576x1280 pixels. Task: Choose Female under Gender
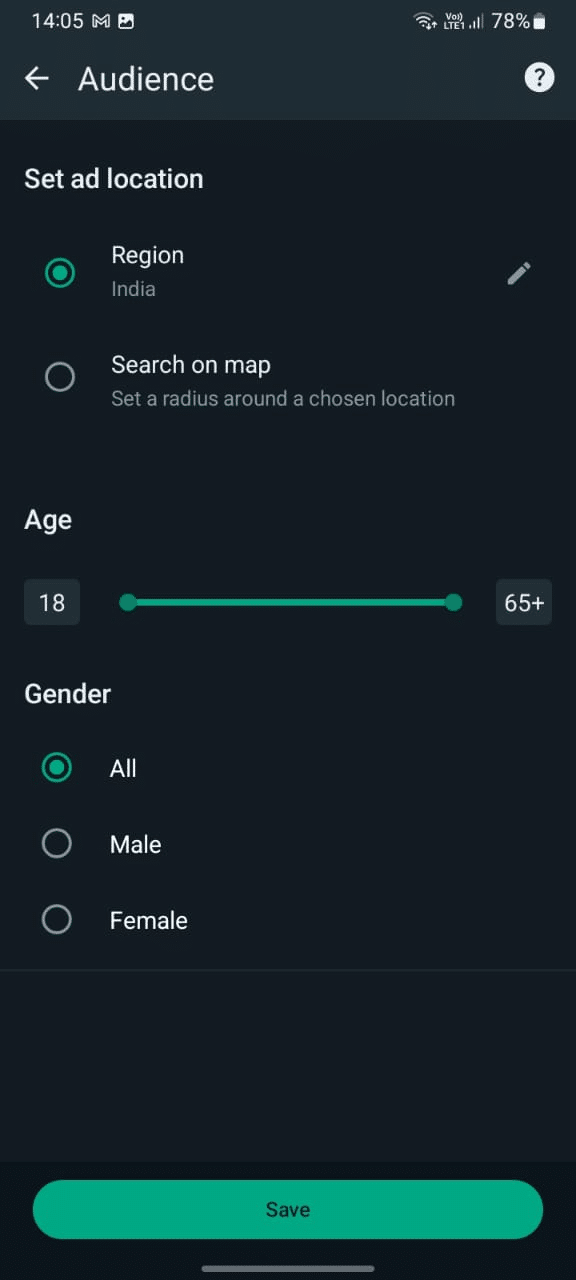(x=57, y=919)
